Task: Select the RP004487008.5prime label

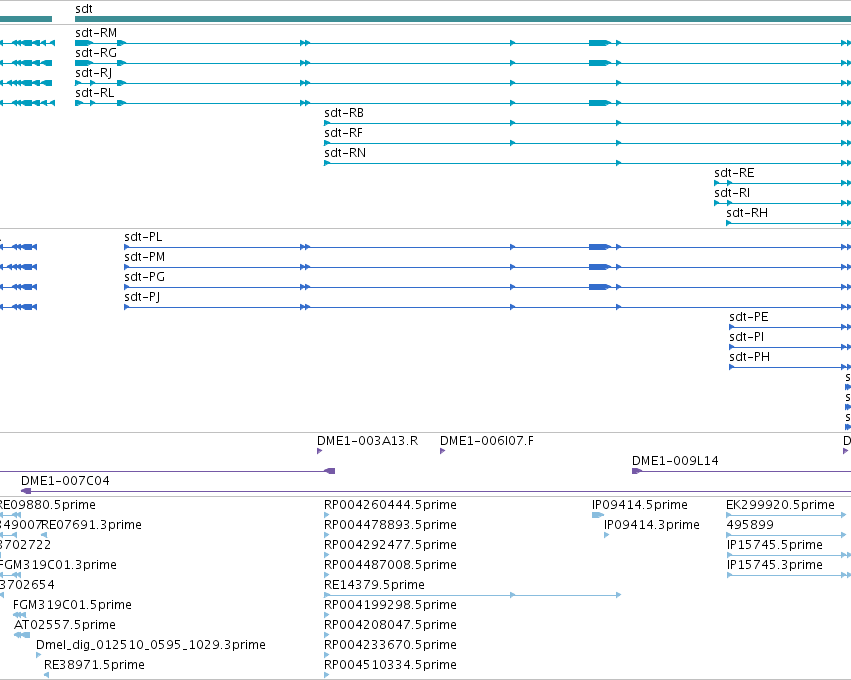Action: click(390, 565)
